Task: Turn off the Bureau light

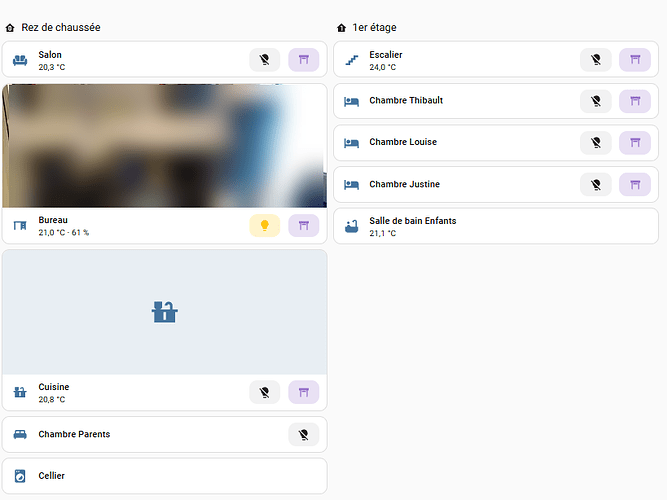Action: click(x=265, y=226)
